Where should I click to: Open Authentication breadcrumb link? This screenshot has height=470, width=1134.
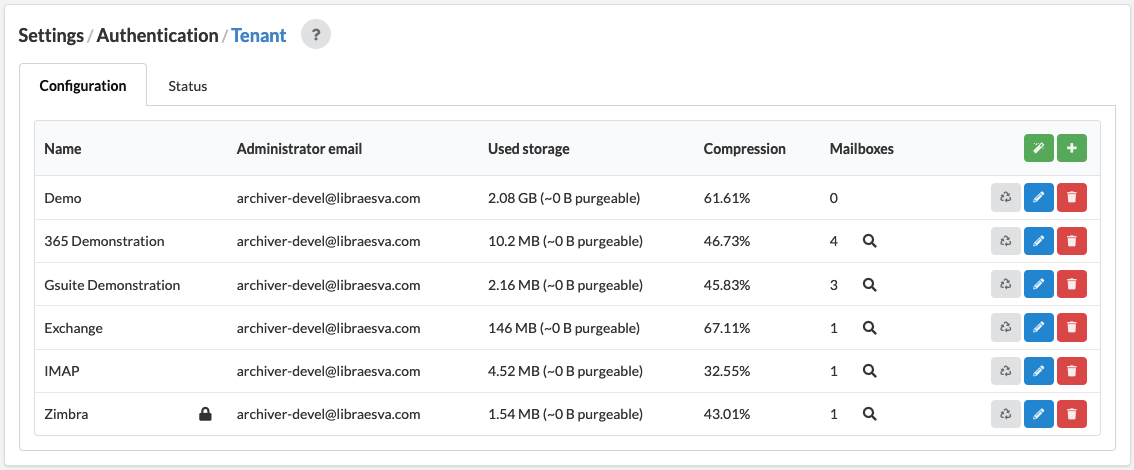tap(158, 35)
